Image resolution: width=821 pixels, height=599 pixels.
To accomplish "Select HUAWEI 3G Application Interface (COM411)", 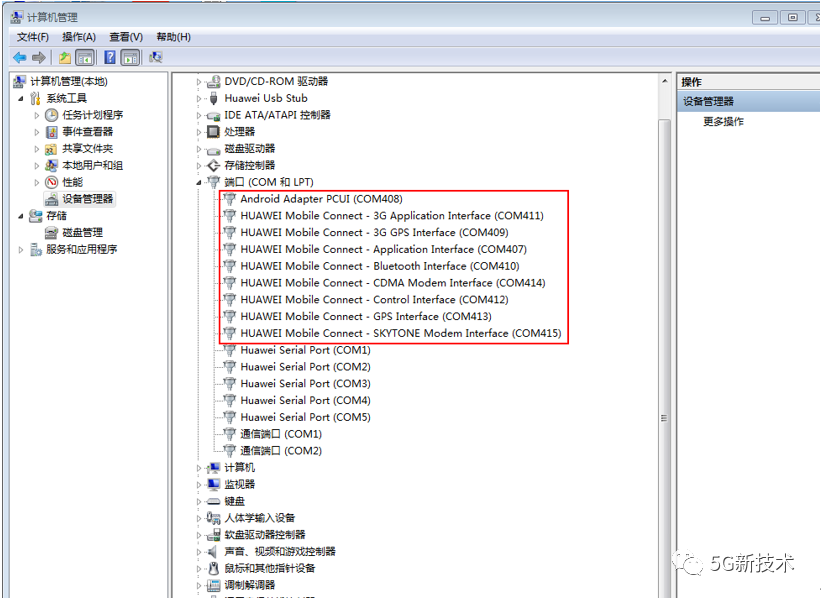I will click(x=392, y=216).
